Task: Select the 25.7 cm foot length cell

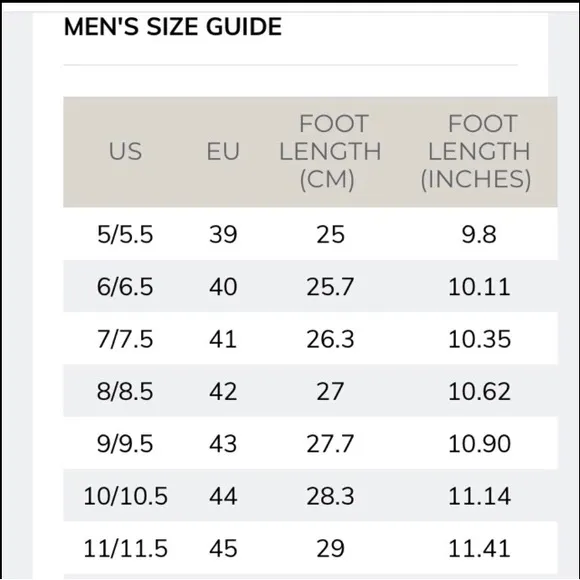Action: pos(330,287)
